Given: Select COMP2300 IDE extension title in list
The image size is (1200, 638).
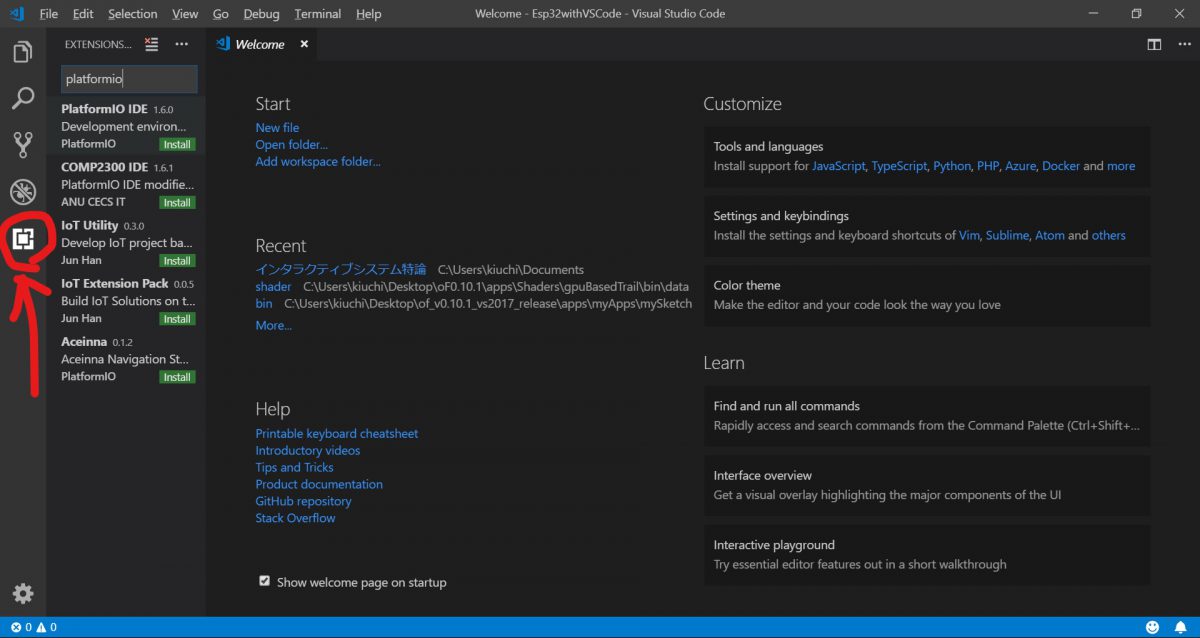Looking at the screenshot, I should click(104, 167).
